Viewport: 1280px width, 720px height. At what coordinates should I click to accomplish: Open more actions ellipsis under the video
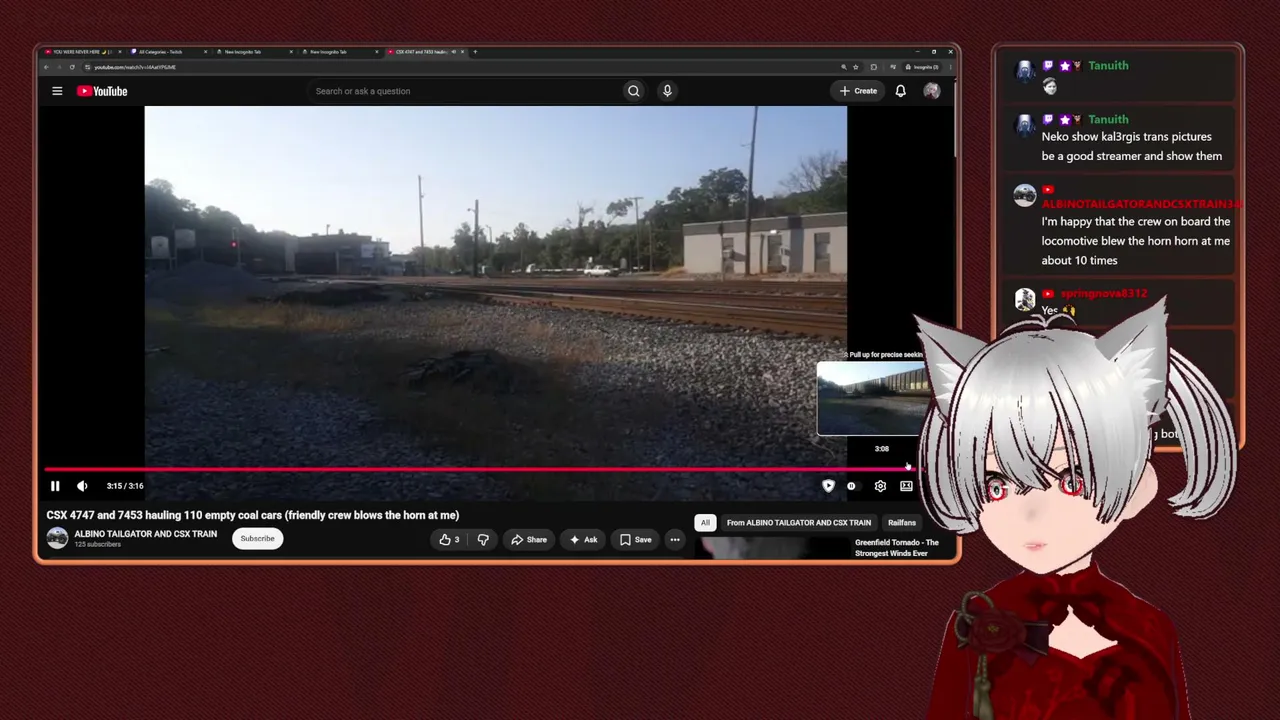675,540
